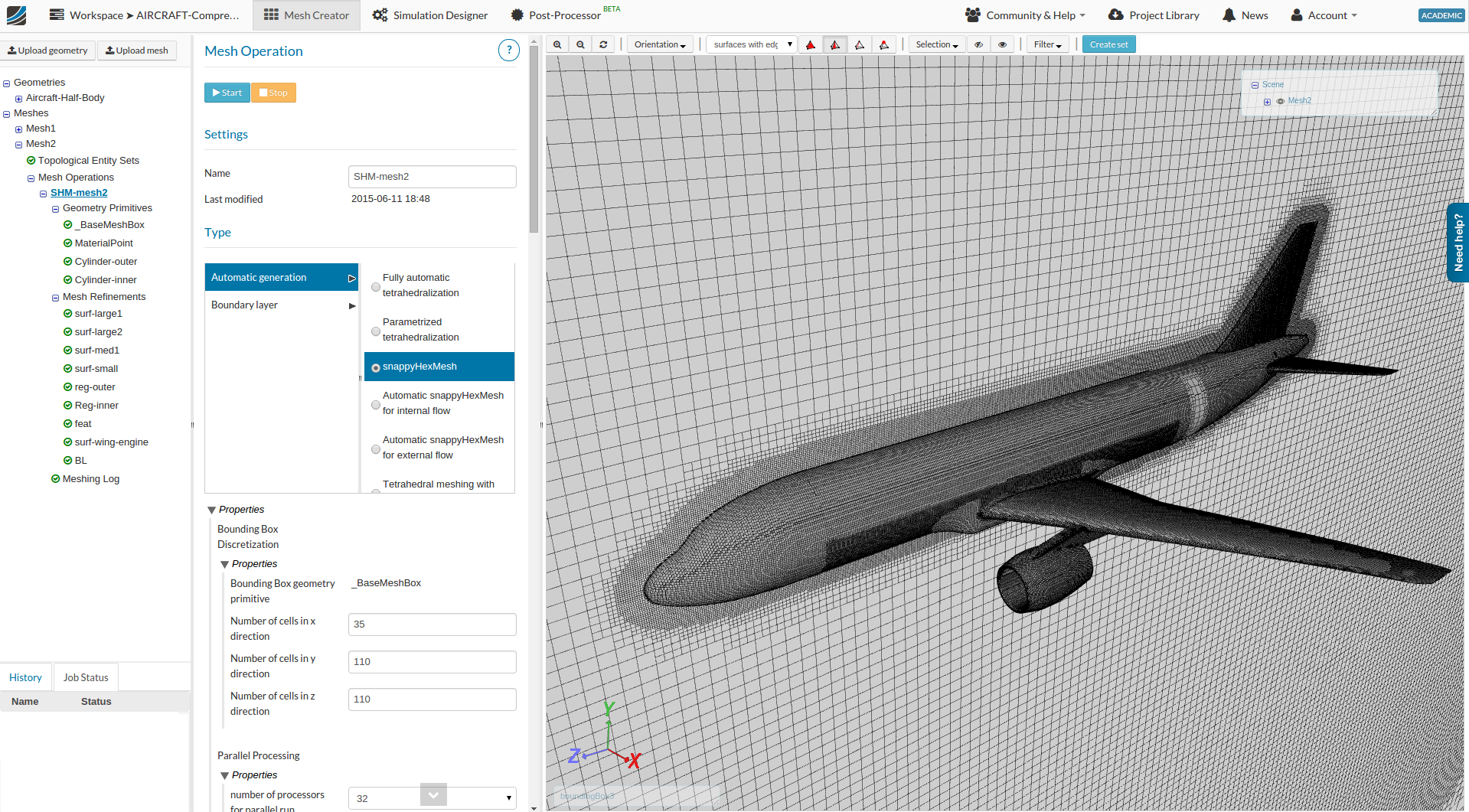Open the number of processors selector

click(431, 797)
